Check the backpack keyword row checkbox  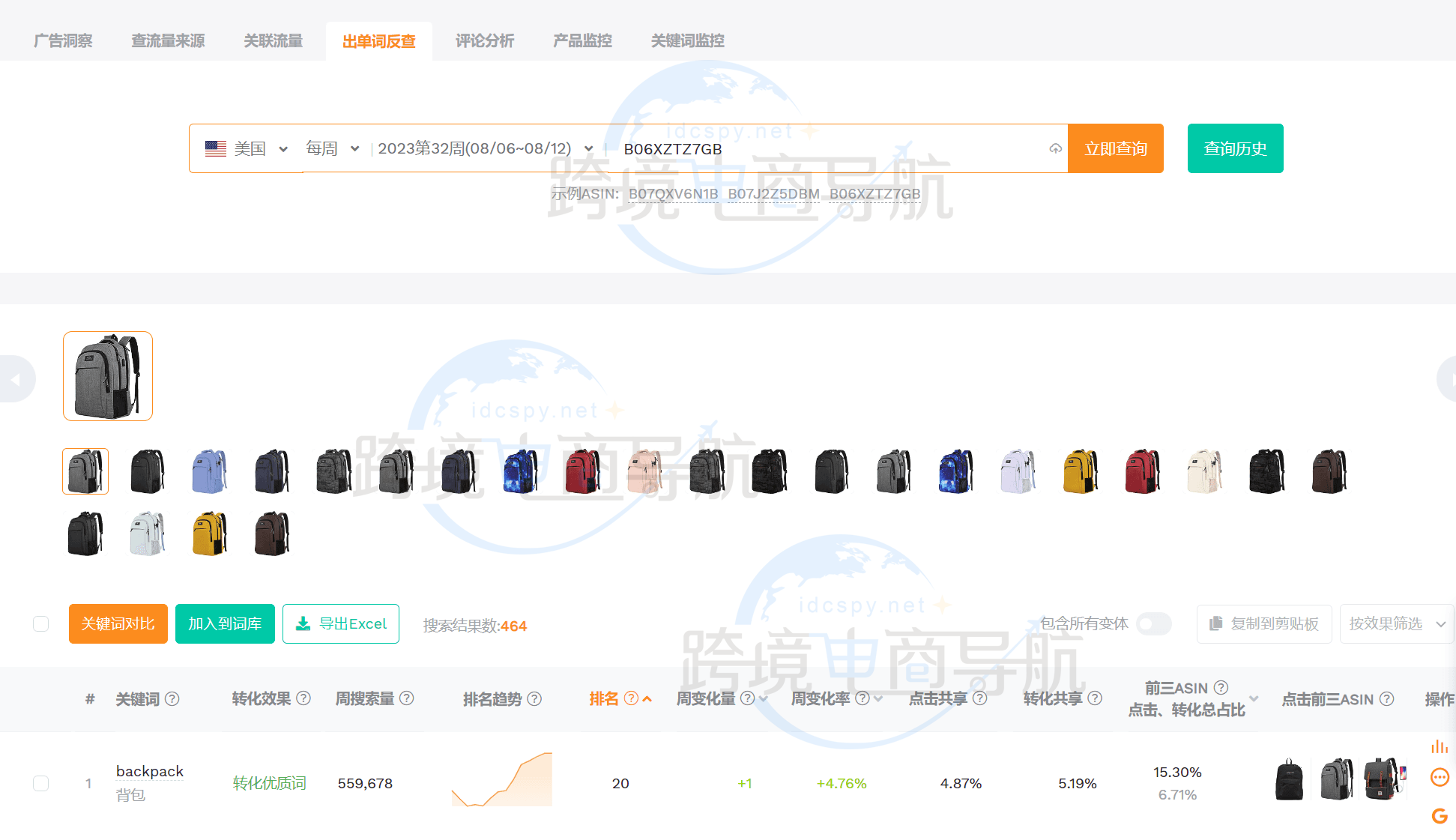pyautogui.click(x=41, y=783)
